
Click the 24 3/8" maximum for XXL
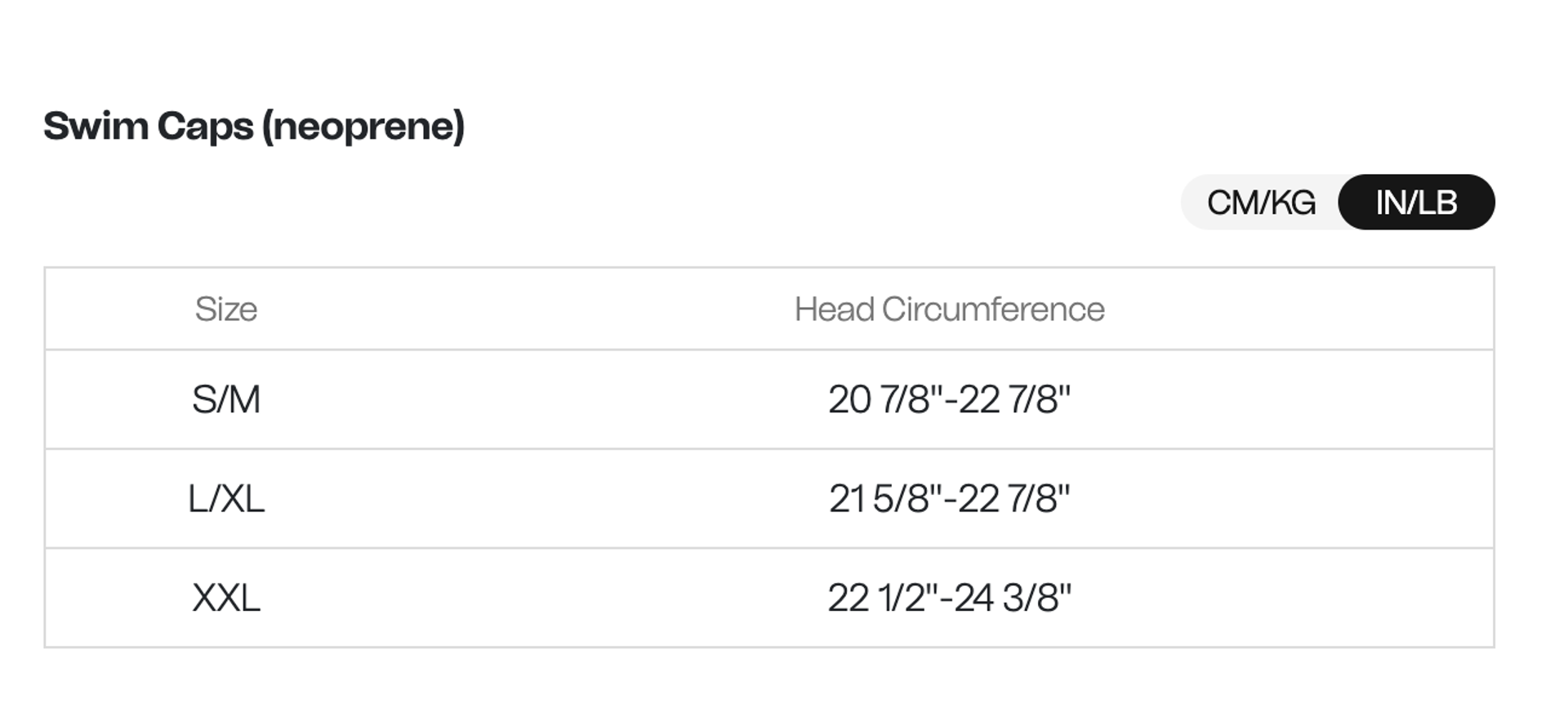1014,598
